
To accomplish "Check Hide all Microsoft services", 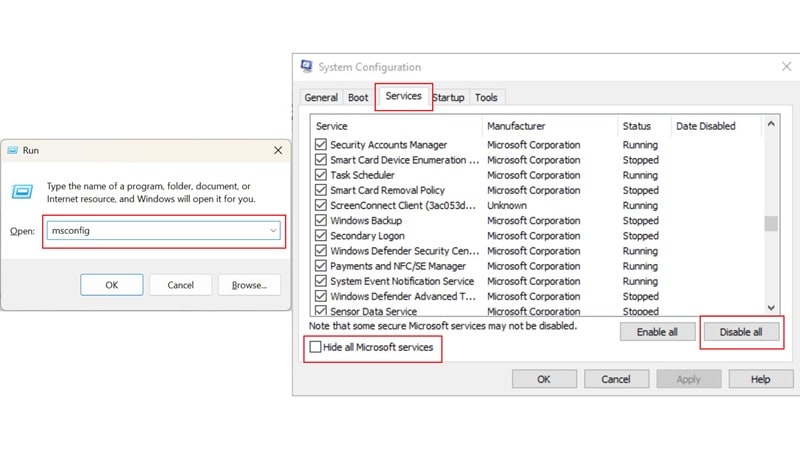I will pos(315,347).
